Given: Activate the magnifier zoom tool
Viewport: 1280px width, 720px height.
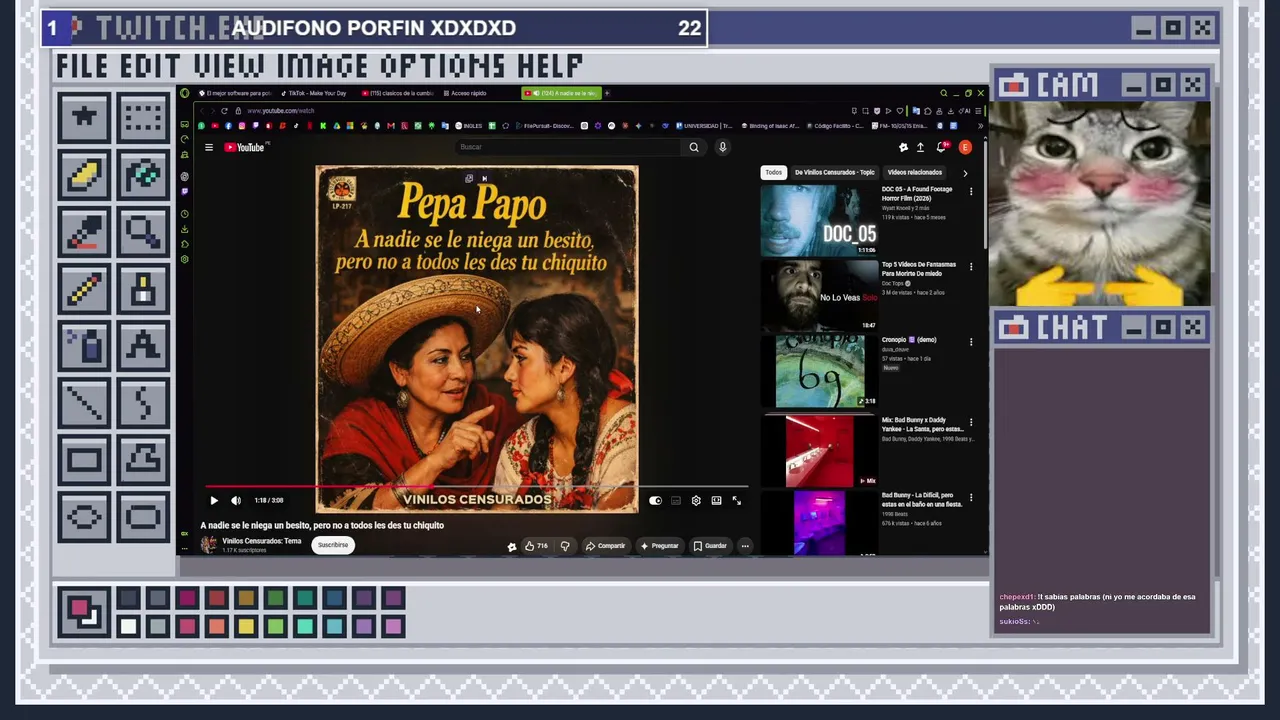Looking at the screenshot, I should click(x=143, y=233).
